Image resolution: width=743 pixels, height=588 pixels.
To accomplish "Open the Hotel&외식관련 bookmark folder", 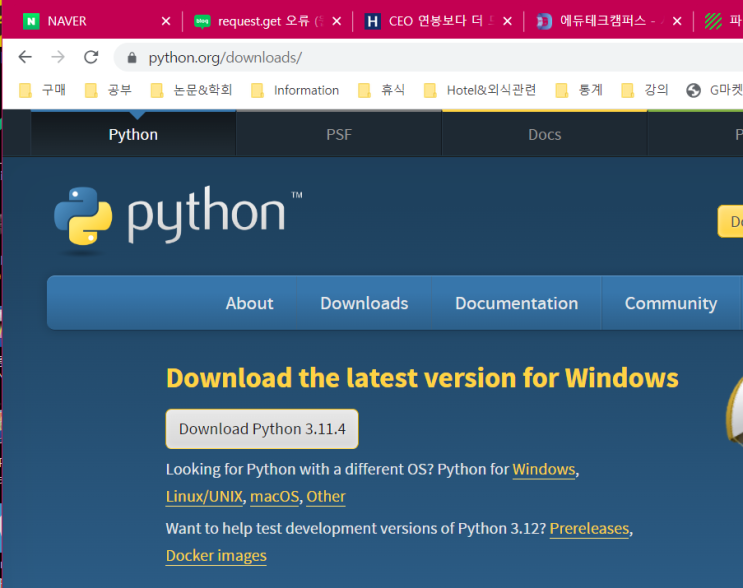I will click(x=480, y=90).
